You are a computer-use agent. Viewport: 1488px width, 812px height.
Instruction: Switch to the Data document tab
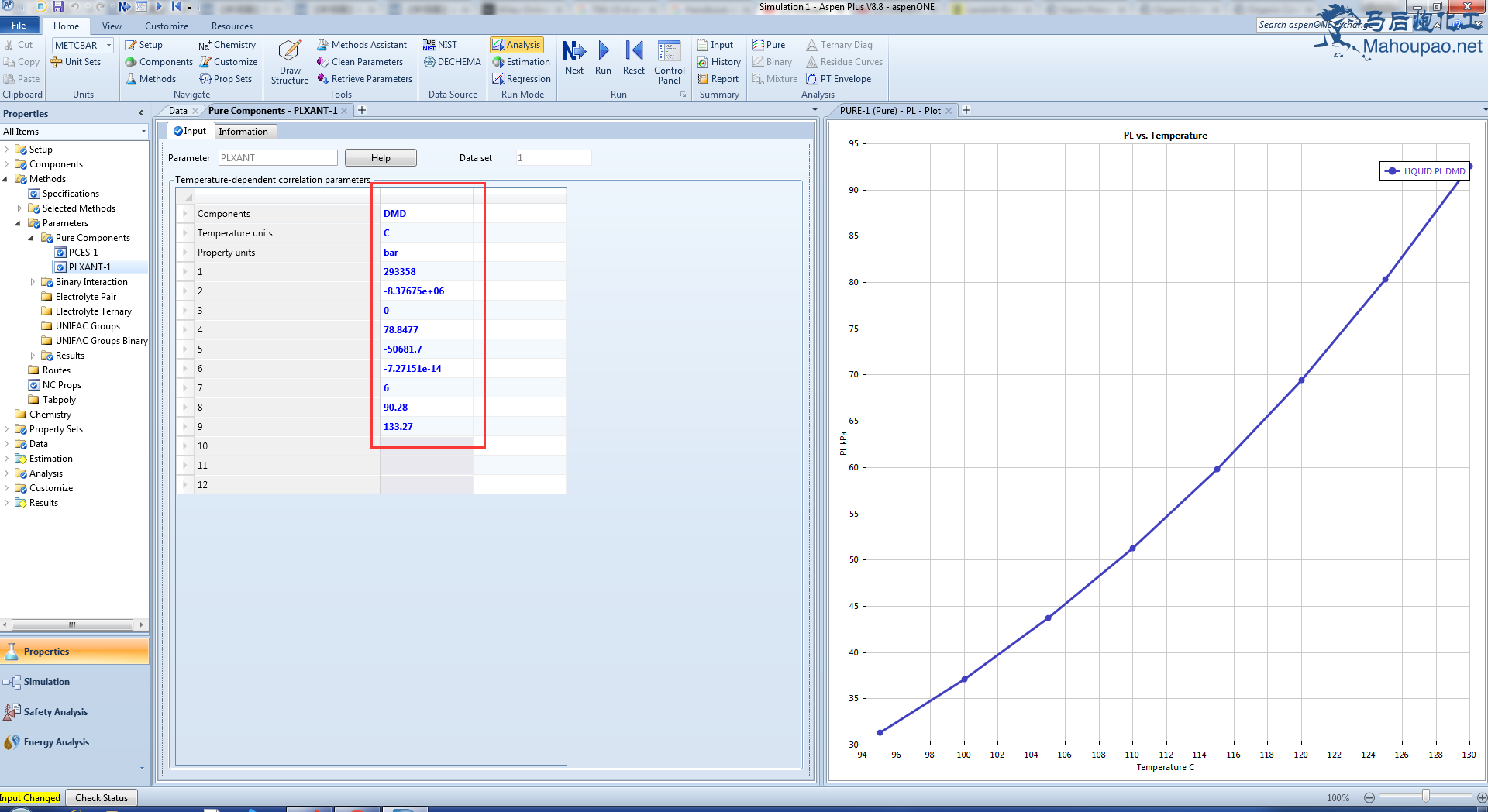coord(178,111)
